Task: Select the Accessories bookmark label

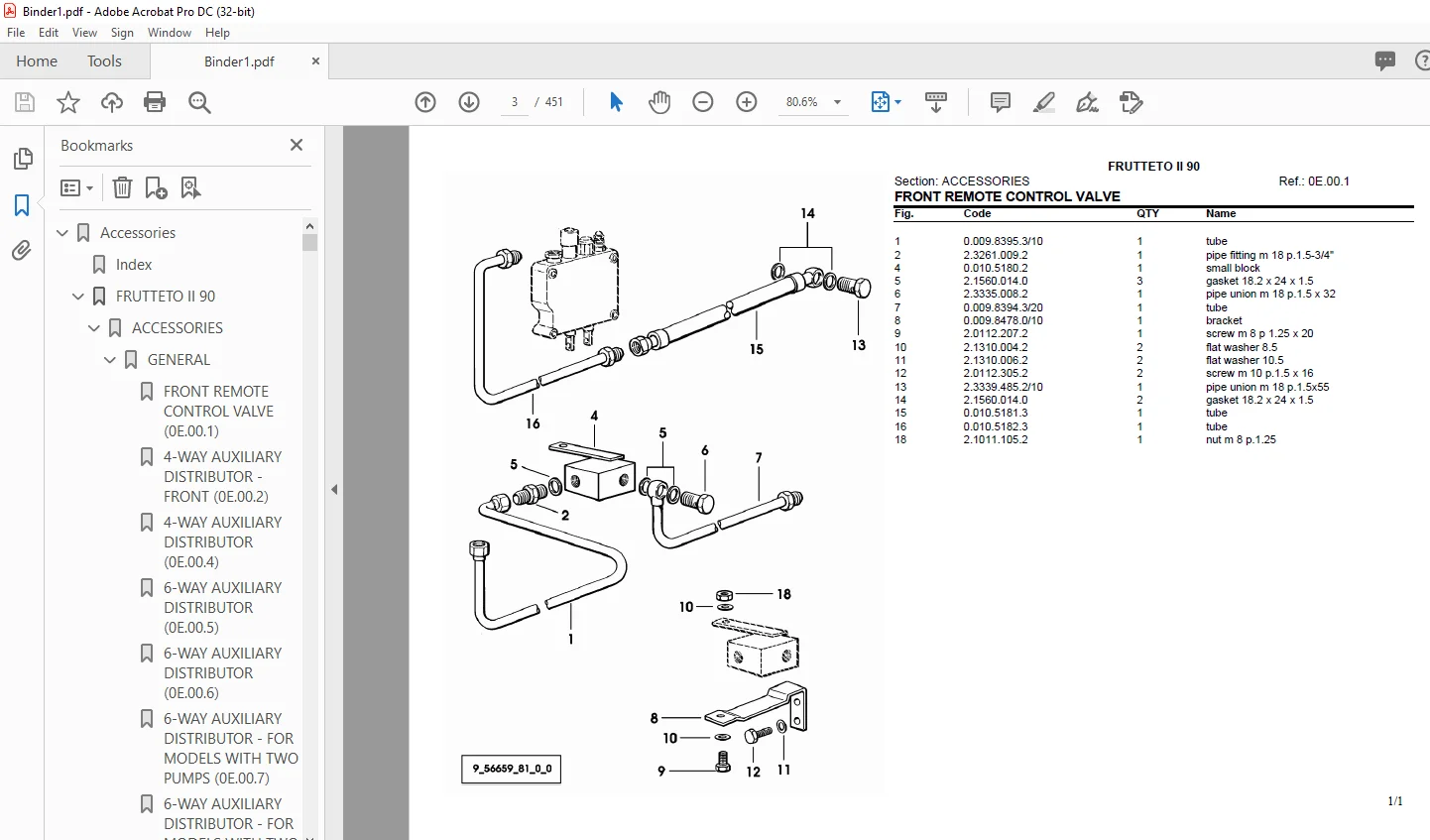Action: pos(138,233)
